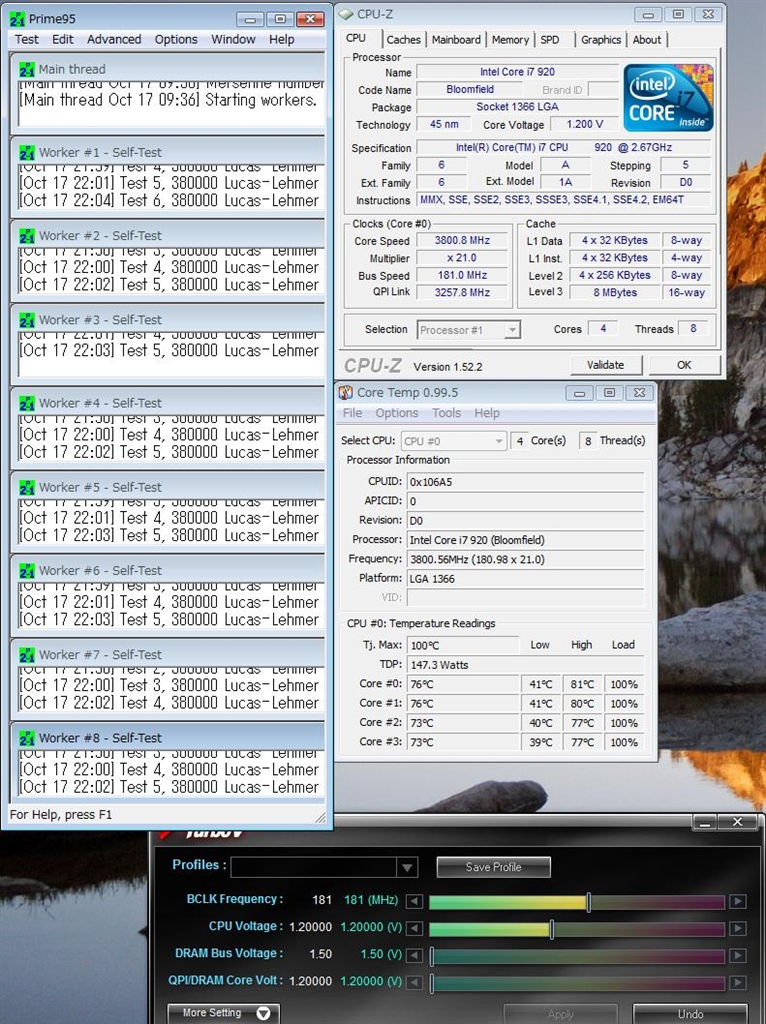Open the Tools menu in Core Temp

pos(446,413)
